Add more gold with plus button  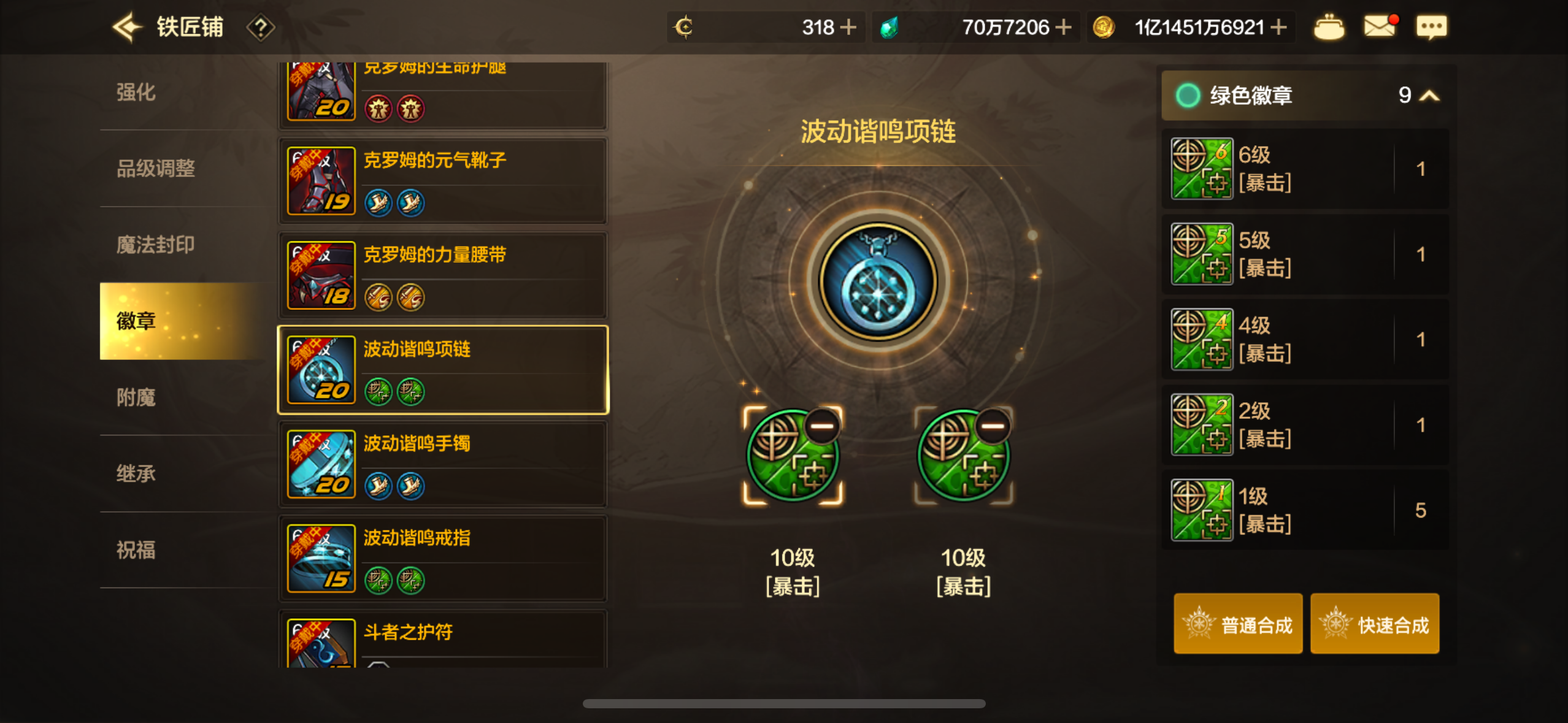tap(1278, 27)
